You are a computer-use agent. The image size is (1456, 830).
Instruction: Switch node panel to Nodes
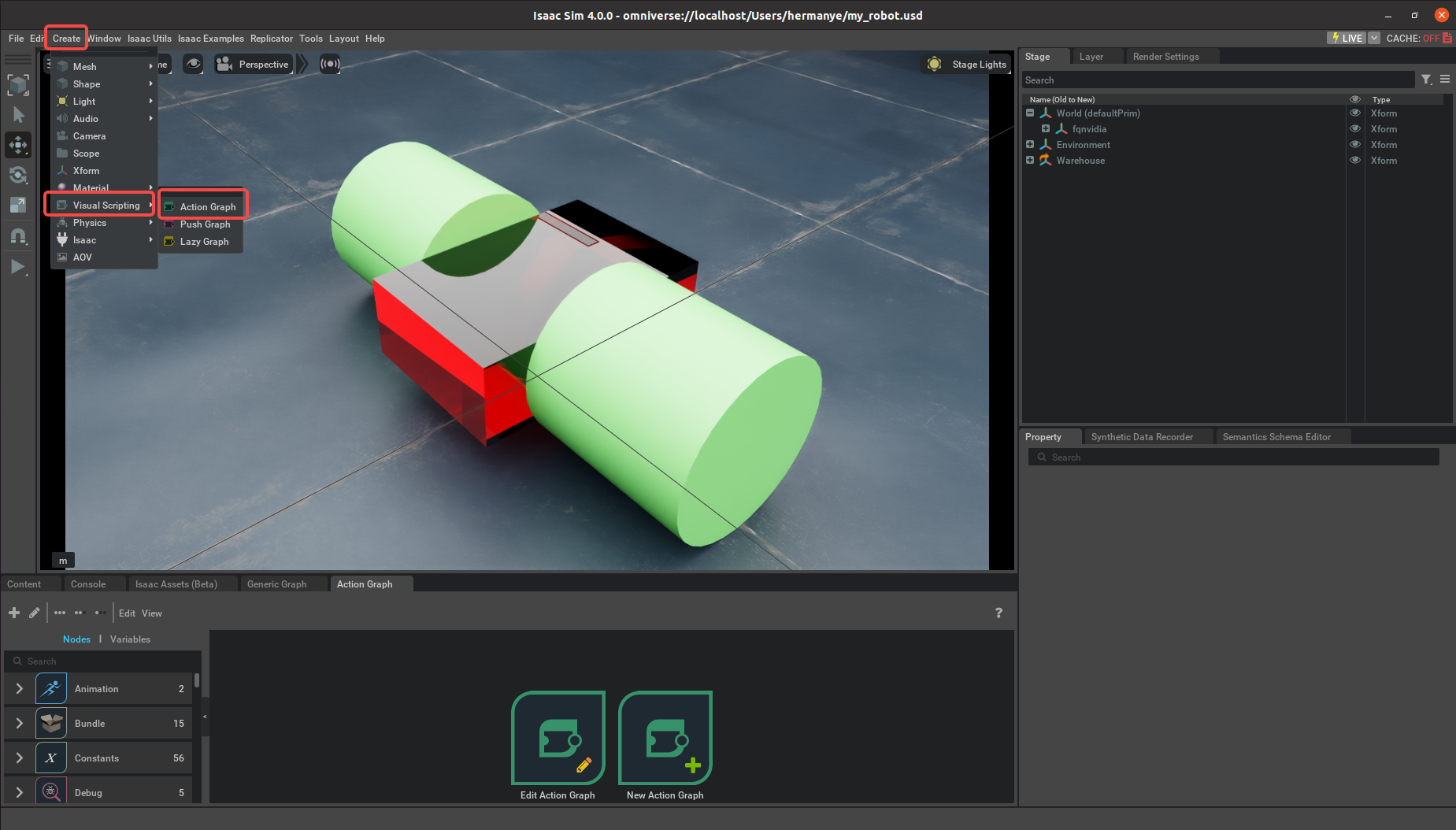click(x=76, y=639)
